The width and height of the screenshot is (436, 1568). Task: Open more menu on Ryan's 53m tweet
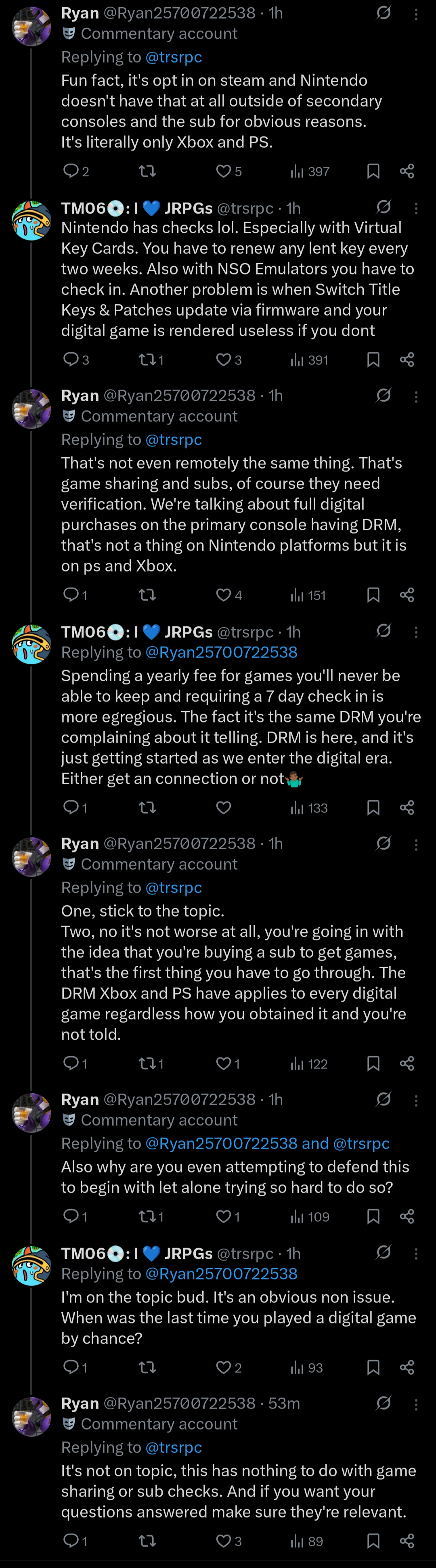coord(416,1404)
